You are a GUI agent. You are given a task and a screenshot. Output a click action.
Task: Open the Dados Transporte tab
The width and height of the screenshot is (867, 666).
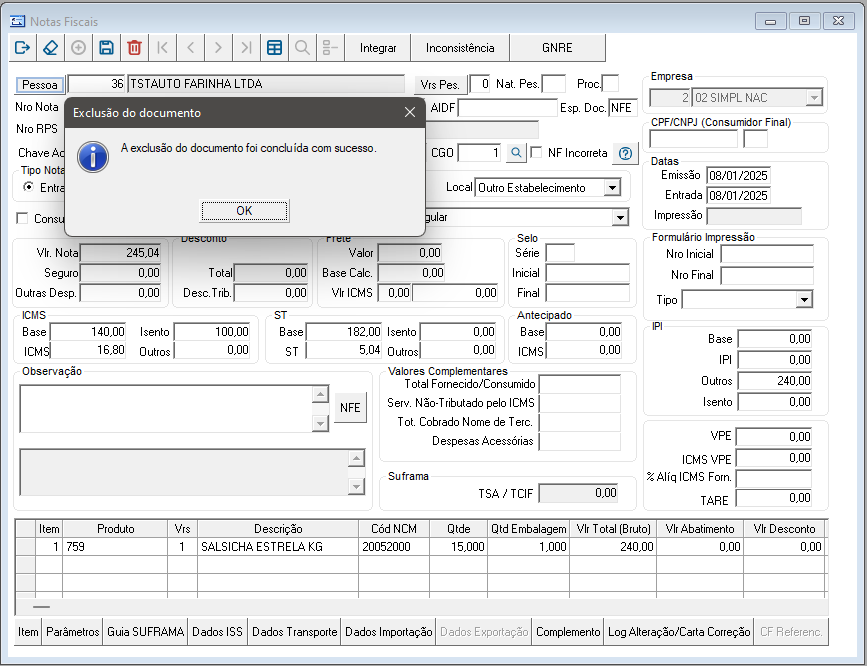pos(294,632)
